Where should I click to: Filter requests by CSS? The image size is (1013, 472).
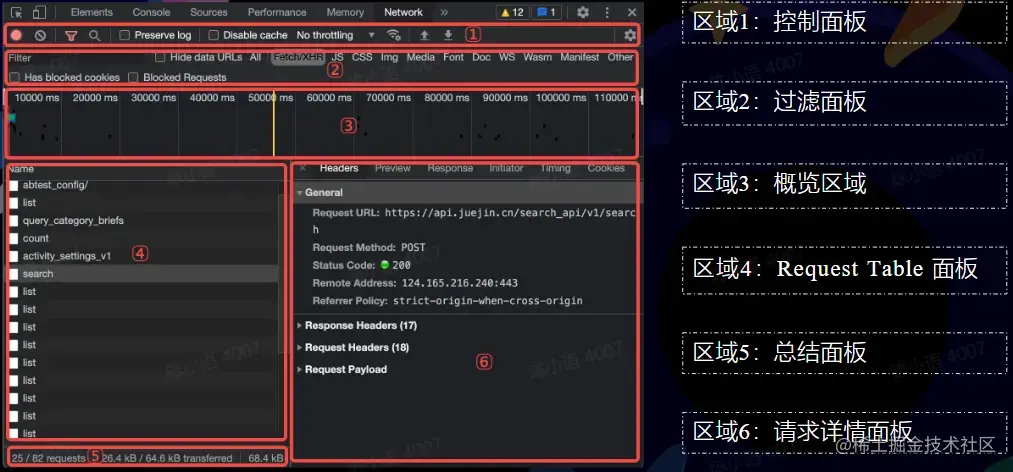click(362, 57)
